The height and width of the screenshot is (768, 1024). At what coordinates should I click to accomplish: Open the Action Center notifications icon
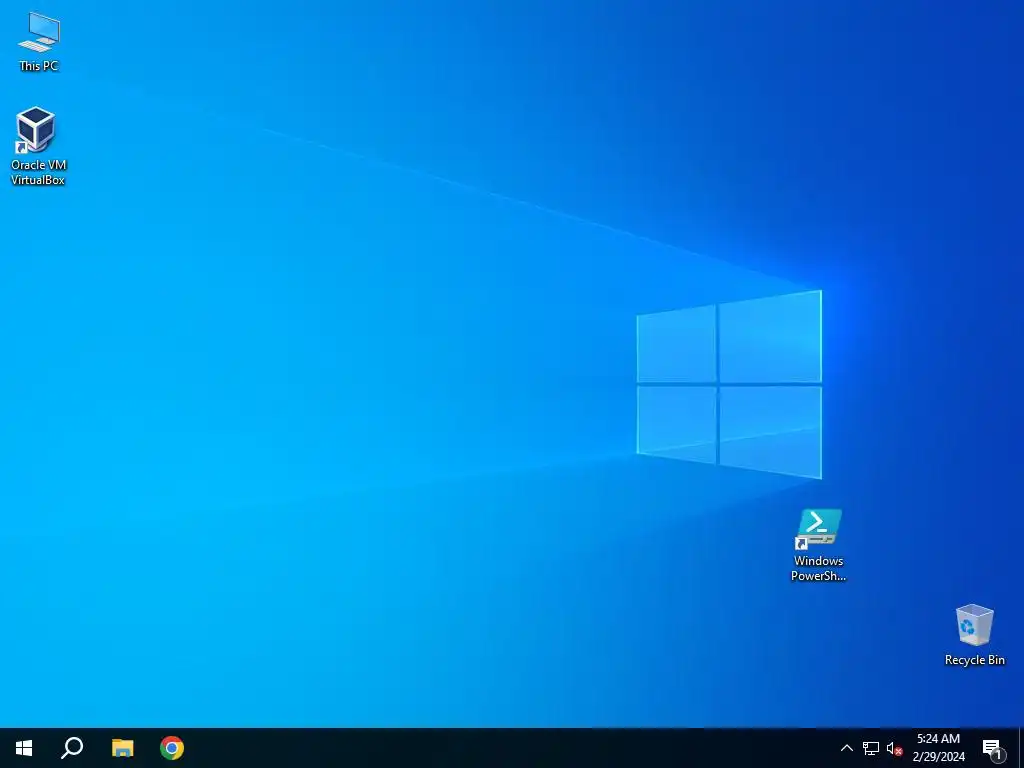click(x=993, y=748)
